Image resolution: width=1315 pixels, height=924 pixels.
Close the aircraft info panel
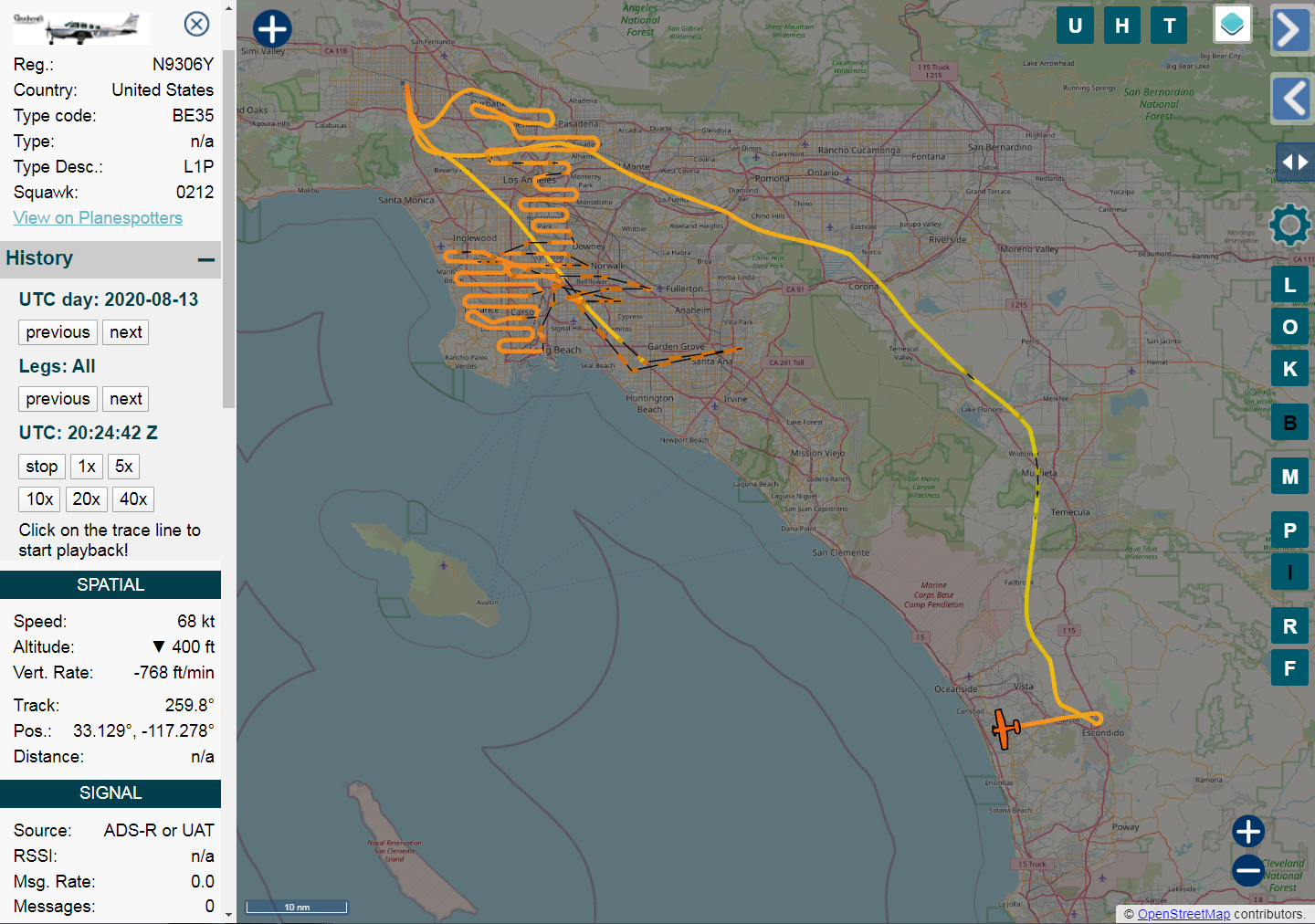click(196, 24)
